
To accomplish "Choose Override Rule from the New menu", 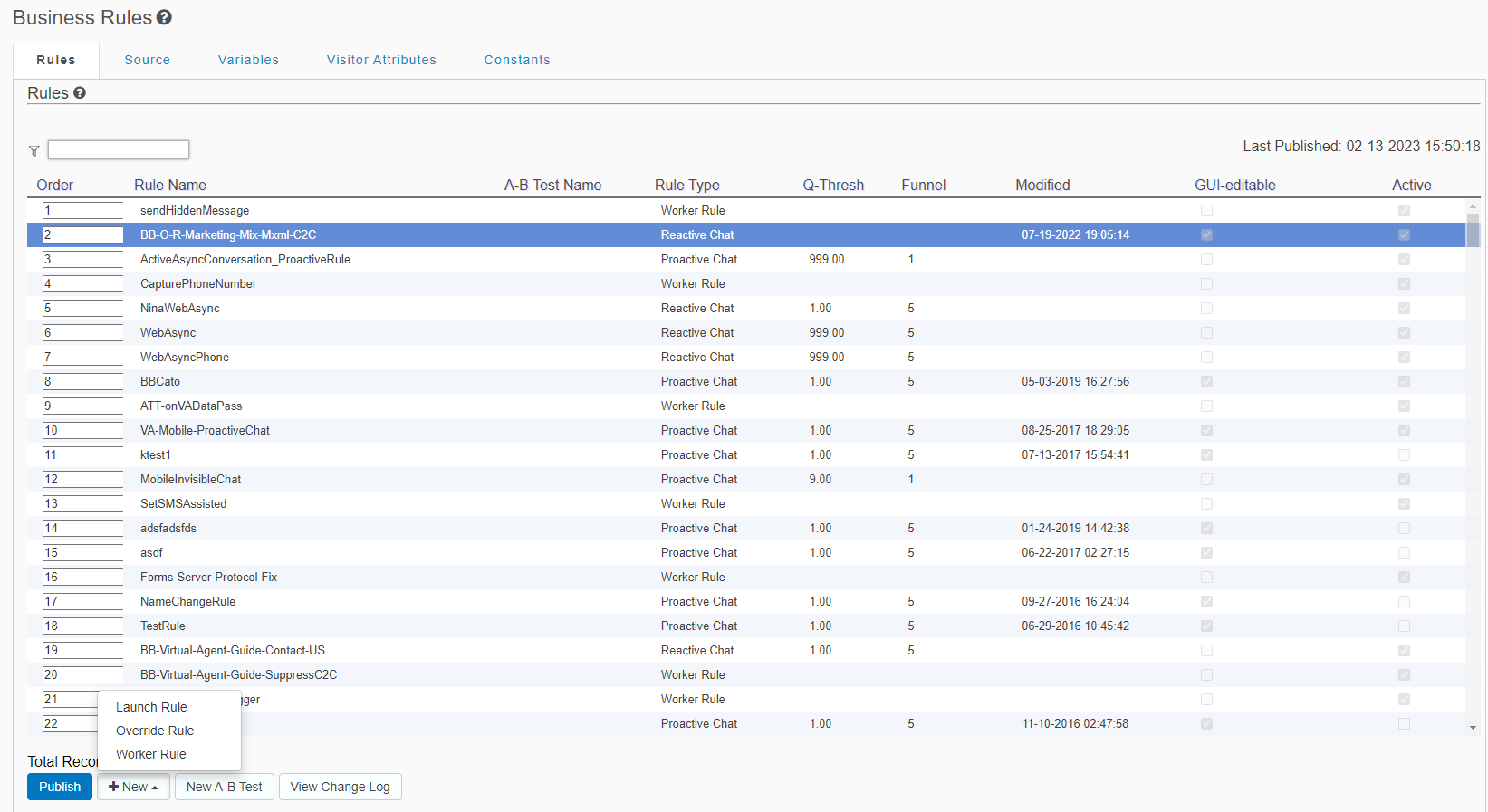I will pos(155,731).
